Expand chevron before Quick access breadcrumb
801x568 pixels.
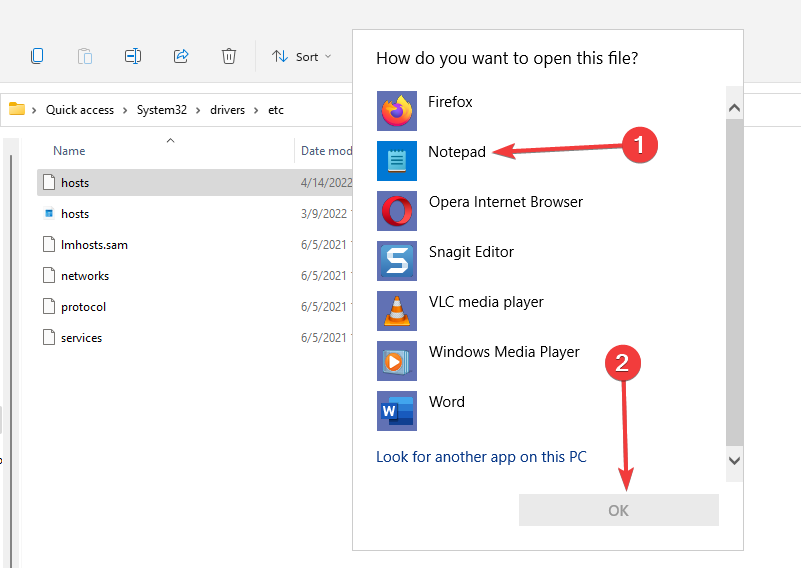coord(34,110)
